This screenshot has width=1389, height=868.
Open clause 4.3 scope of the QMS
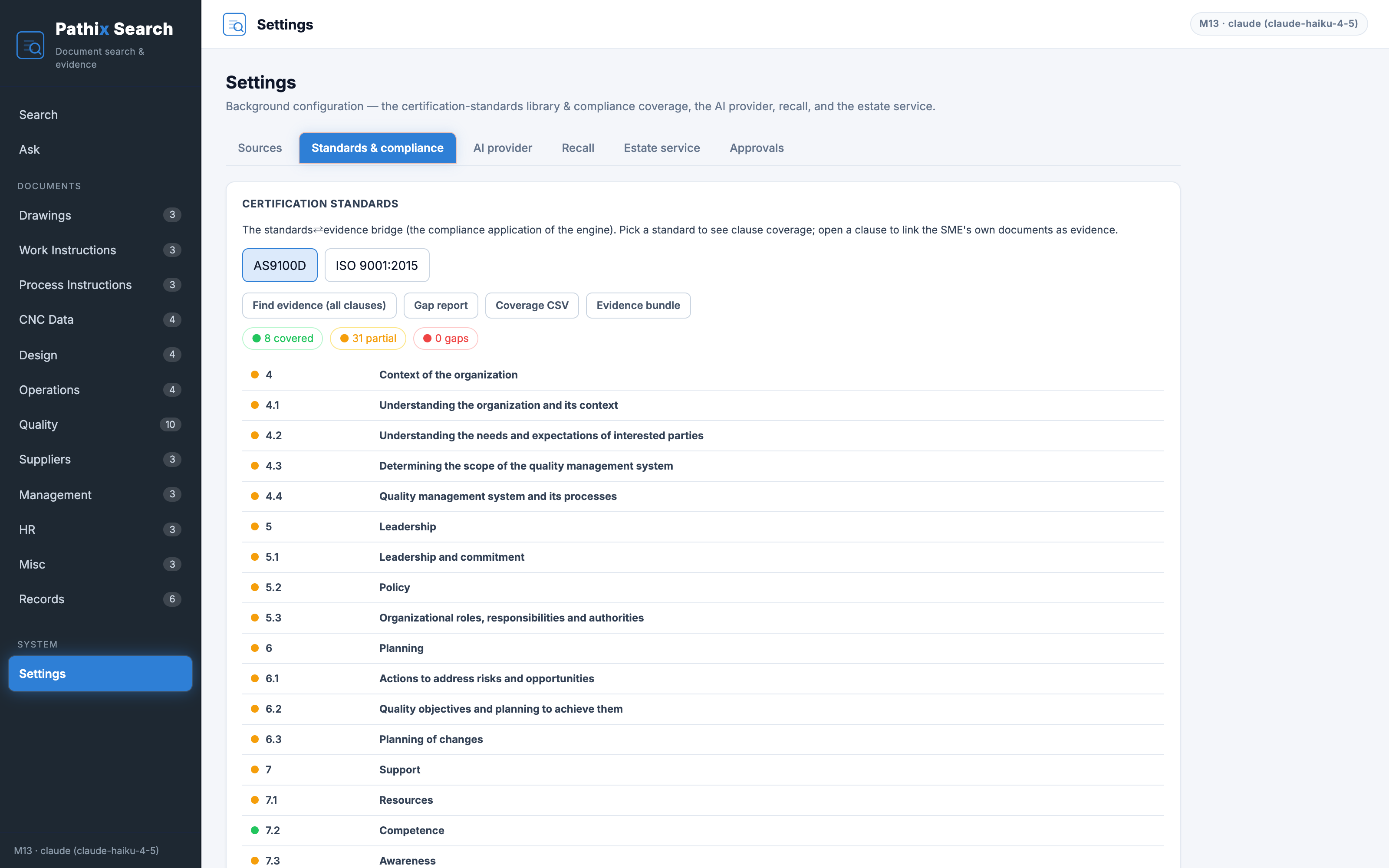point(703,466)
